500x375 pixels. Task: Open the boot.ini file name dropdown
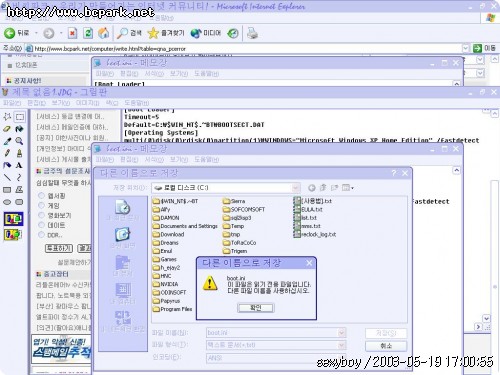point(342,333)
